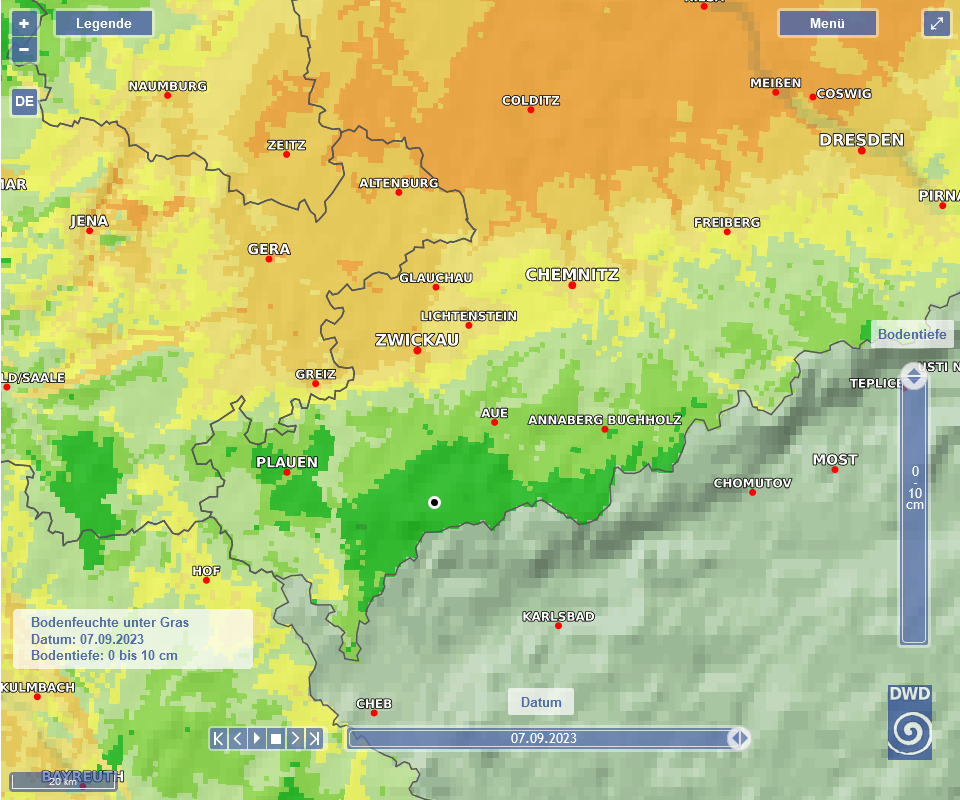
Task: Stop the date animation
Action: pyautogui.click(x=276, y=739)
